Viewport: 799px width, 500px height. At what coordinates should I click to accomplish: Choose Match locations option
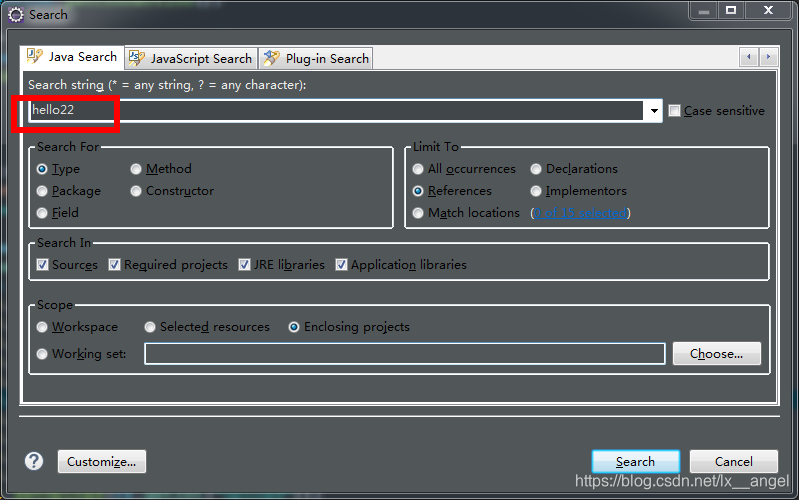coord(418,213)
